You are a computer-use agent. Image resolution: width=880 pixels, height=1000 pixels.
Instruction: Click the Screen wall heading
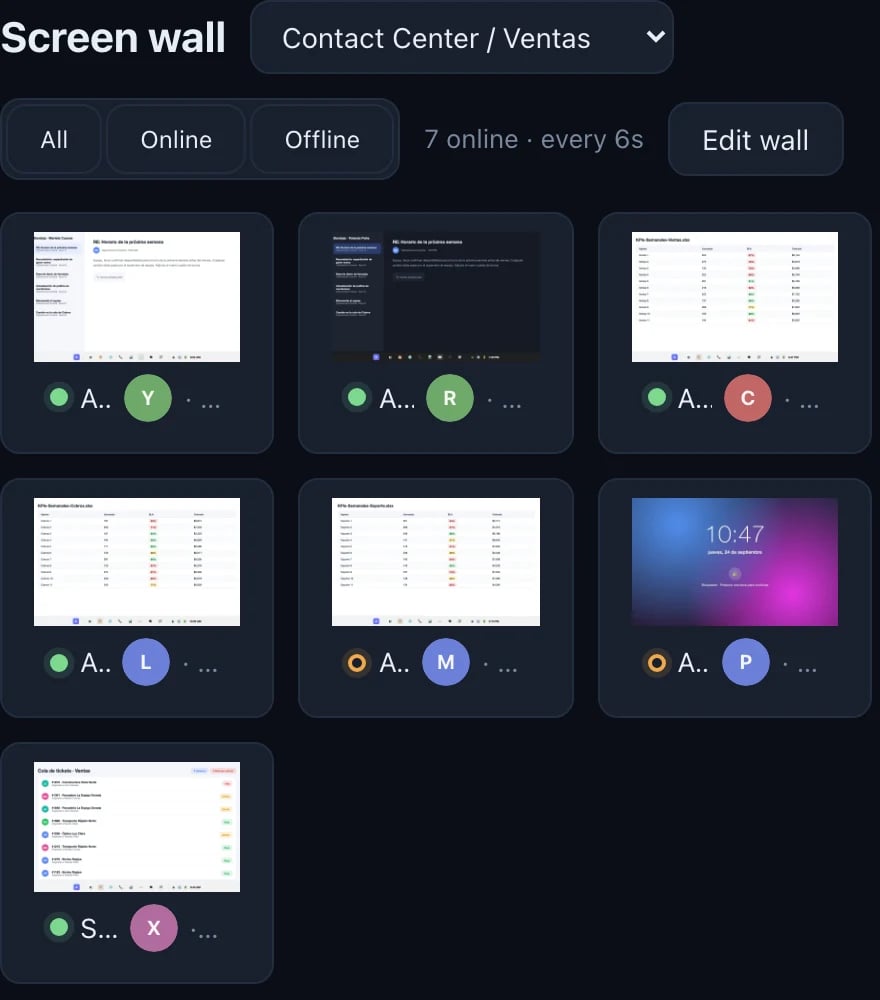[x=114, y=37]
